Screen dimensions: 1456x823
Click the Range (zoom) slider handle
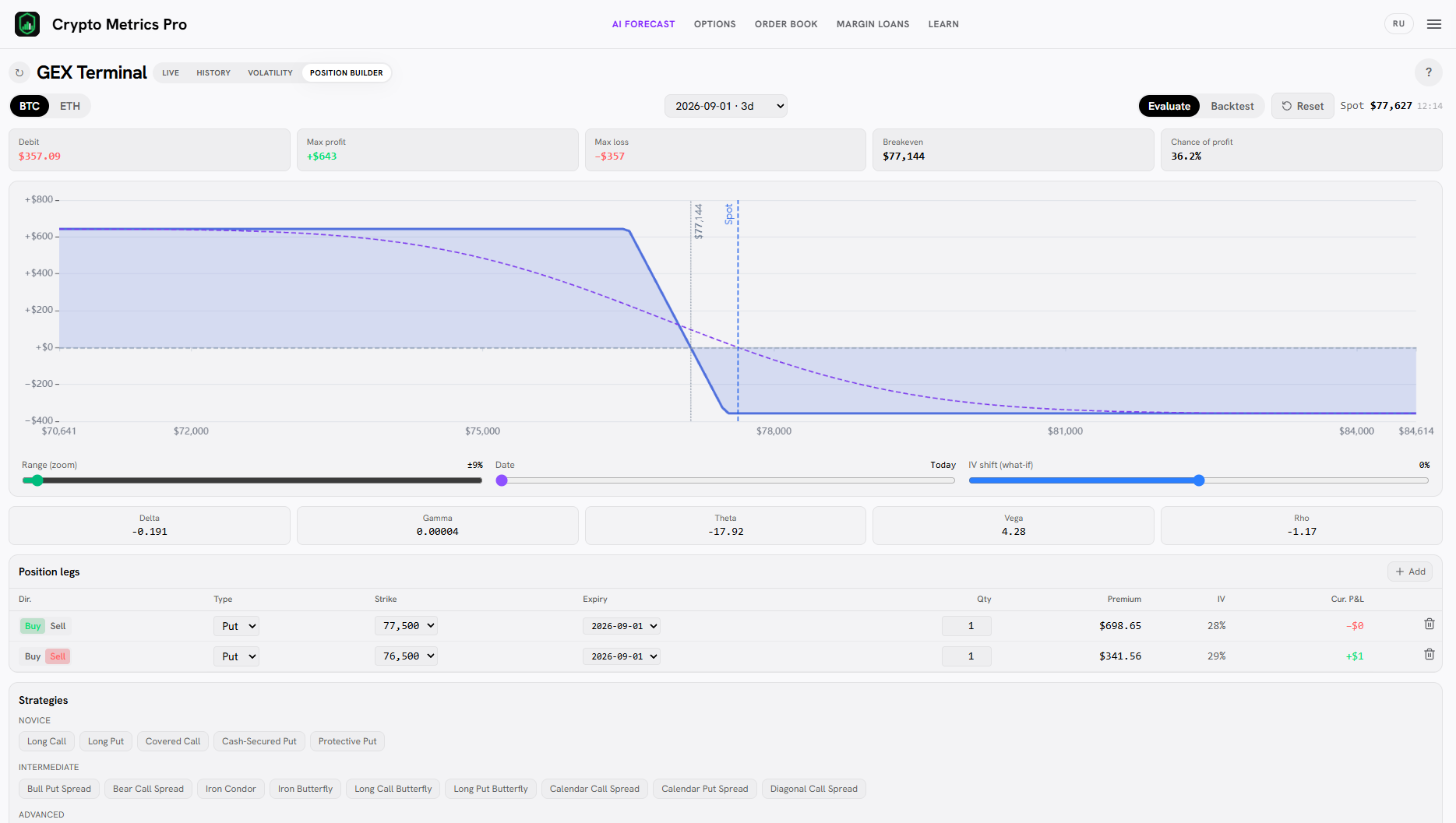[37, 480]
